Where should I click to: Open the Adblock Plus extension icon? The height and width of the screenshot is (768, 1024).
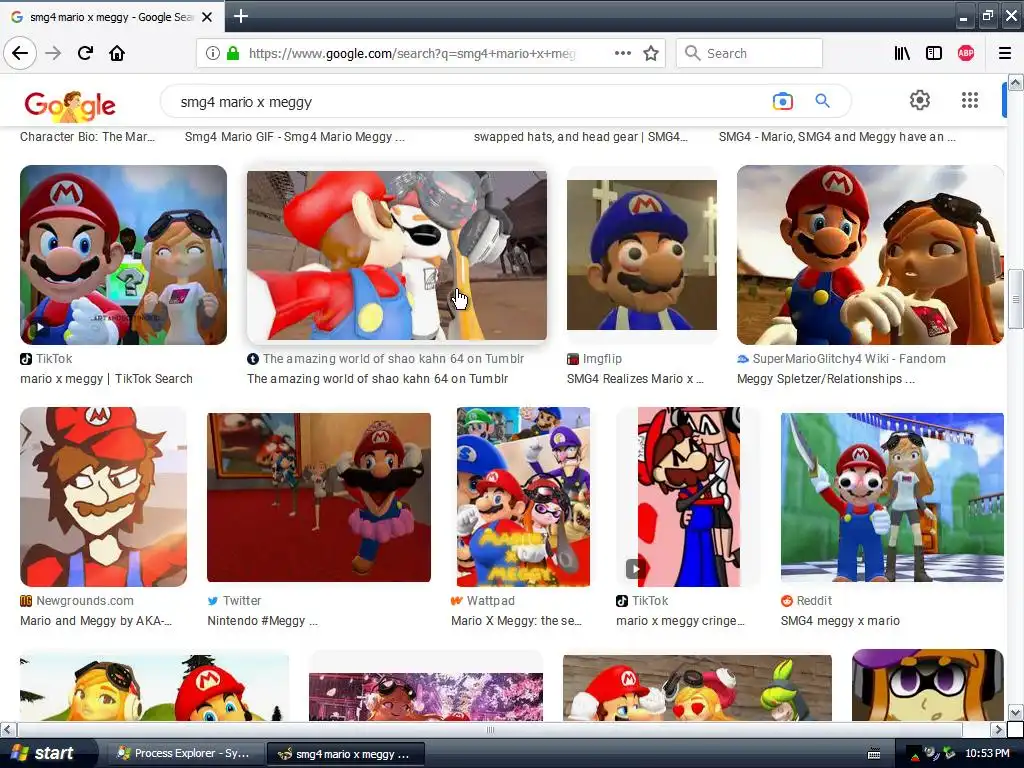point(966,53)
